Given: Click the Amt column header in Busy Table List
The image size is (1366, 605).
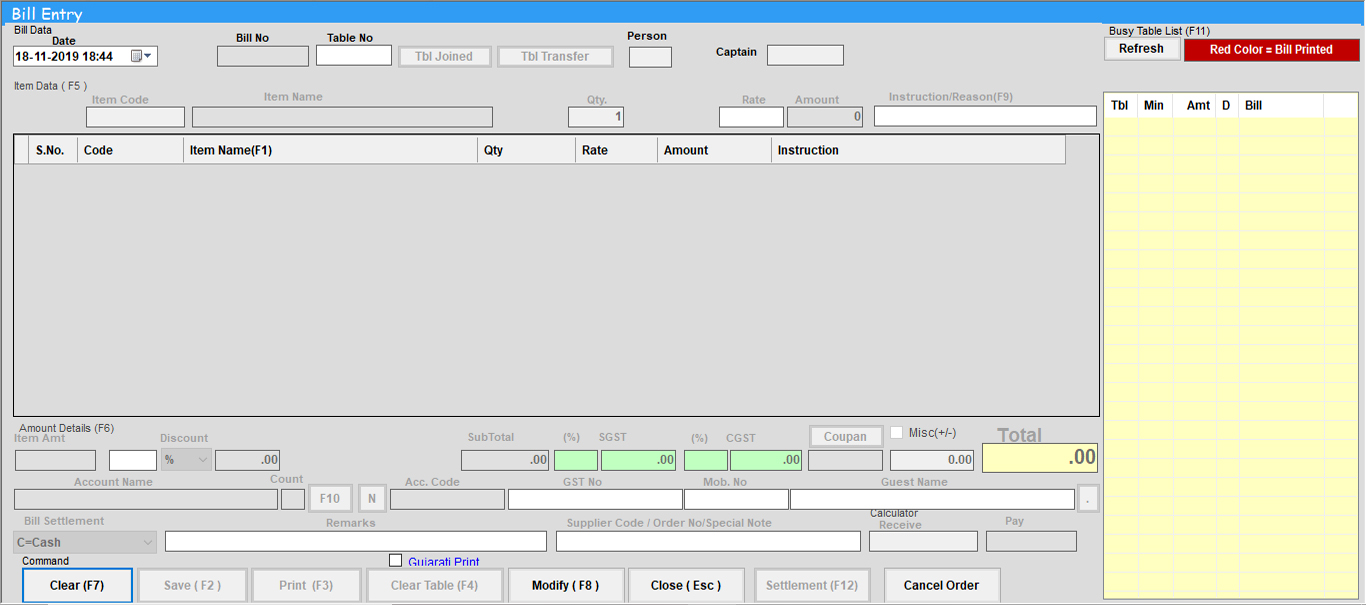Looking at the screenshot, I should tap(1197, 105).
